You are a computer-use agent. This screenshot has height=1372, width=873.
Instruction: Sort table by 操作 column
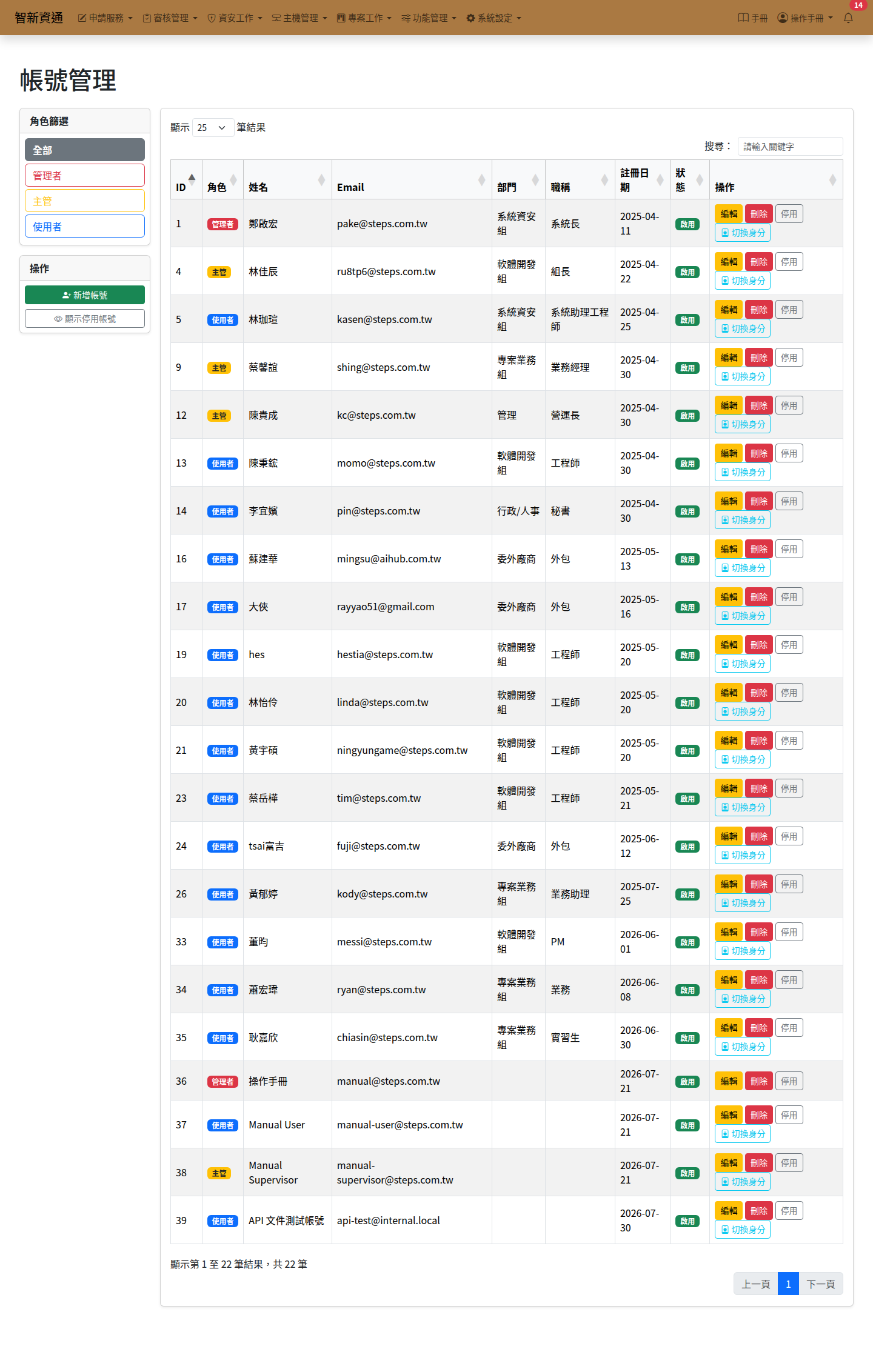point(776,180)
